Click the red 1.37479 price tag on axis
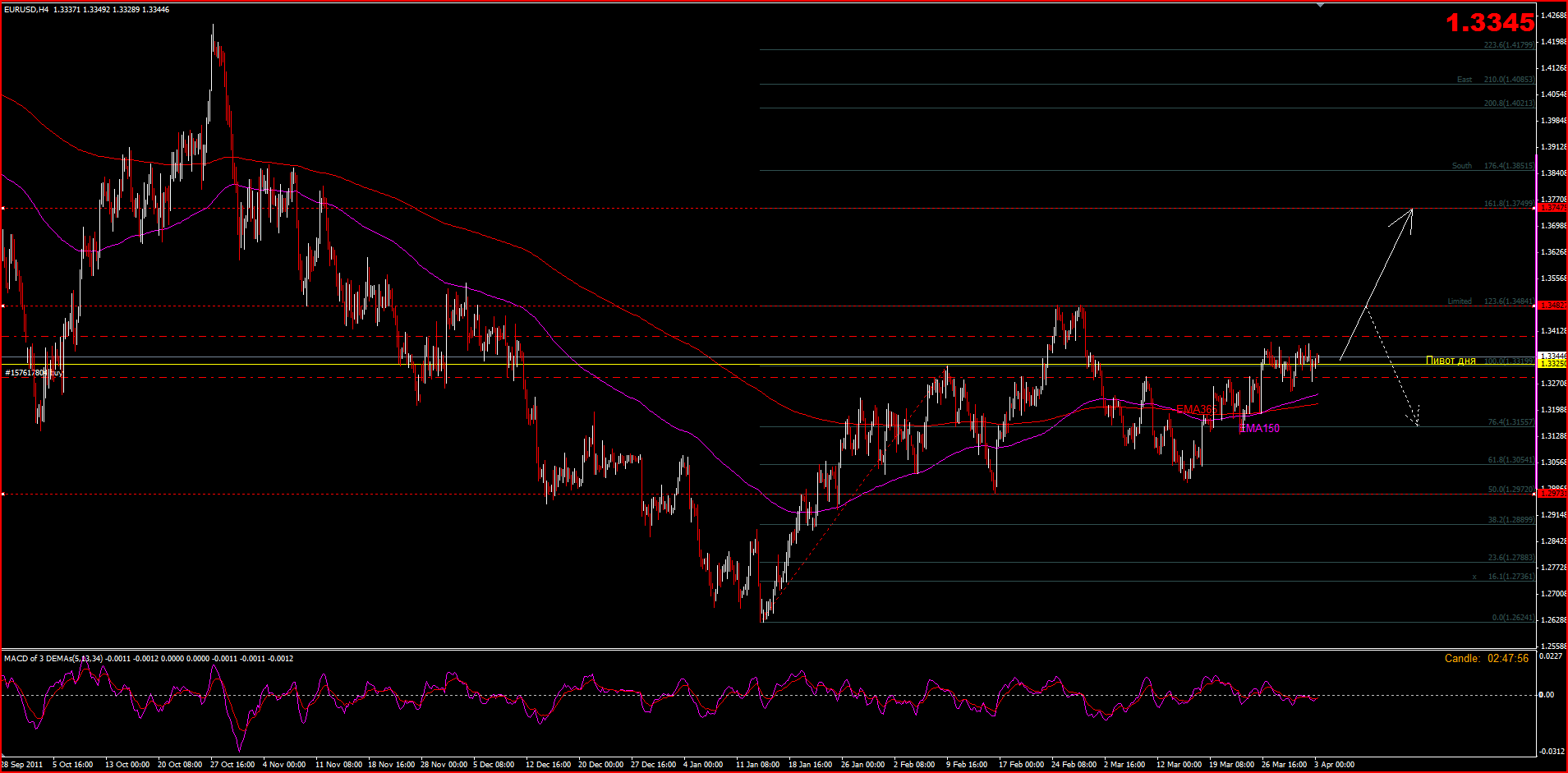1568x773 pixels. pos(1552,208)
